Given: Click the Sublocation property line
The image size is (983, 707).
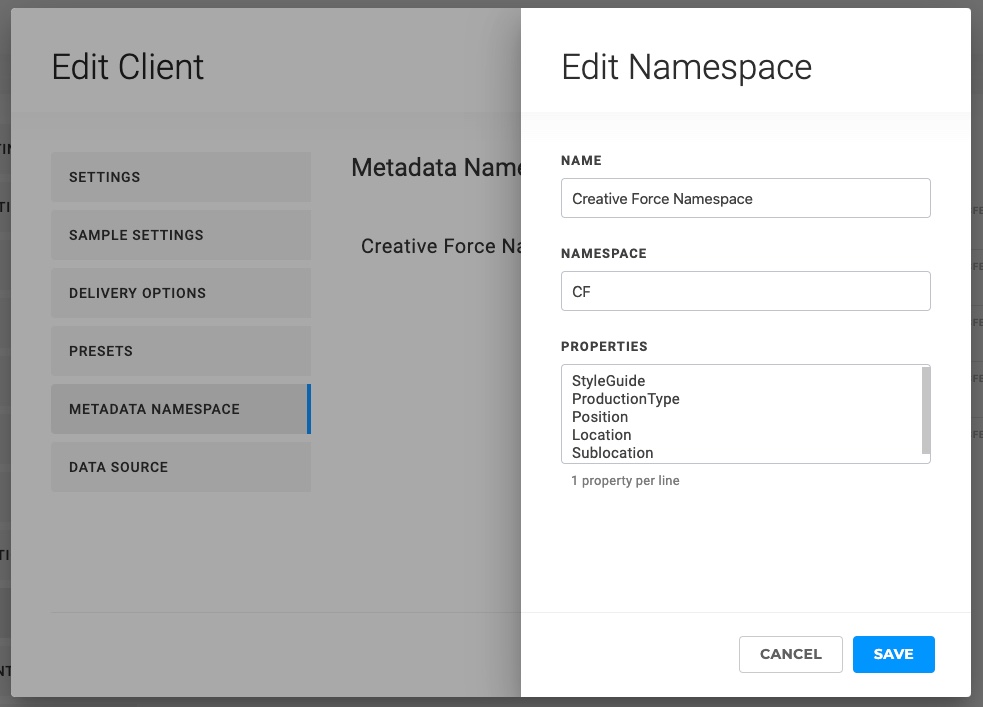Looking at the screenshot, I should click(x=613, y=453).
